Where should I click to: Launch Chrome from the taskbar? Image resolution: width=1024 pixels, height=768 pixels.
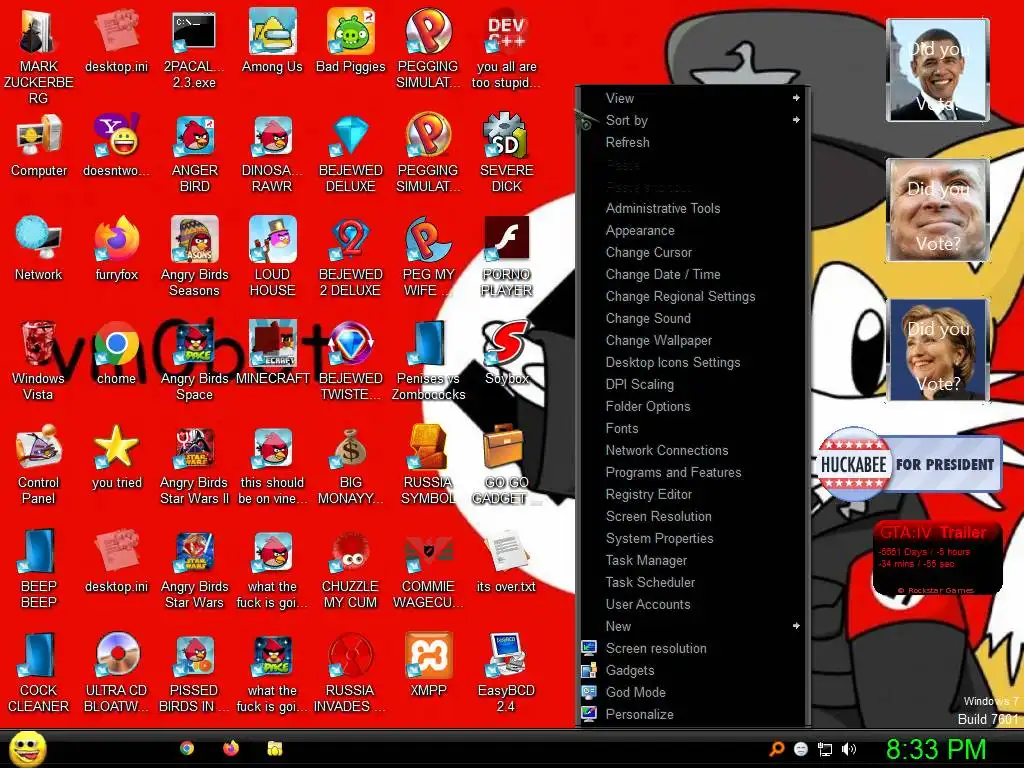[187, 748]
